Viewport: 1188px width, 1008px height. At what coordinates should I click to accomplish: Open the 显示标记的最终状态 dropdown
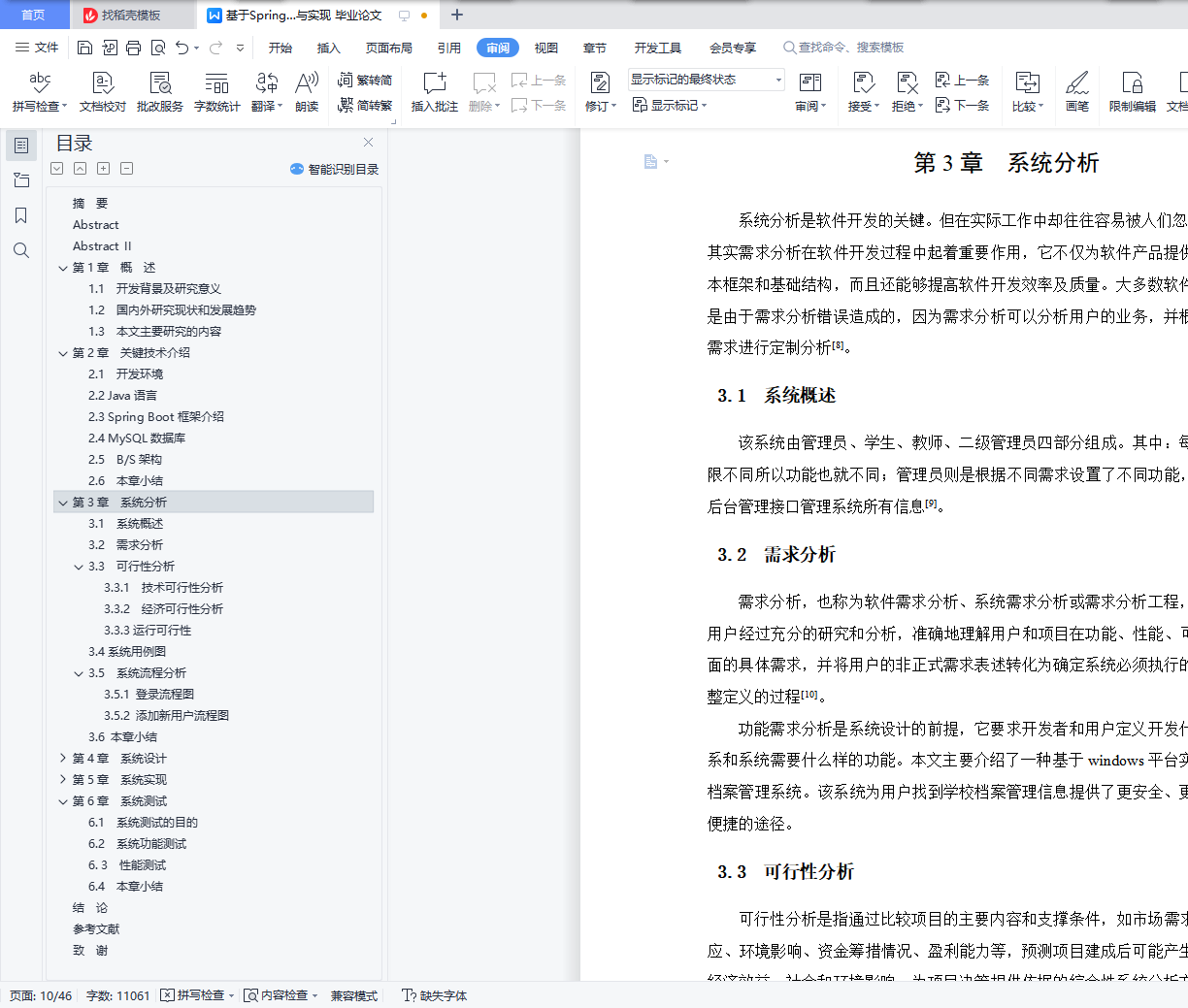coord(706,80)
